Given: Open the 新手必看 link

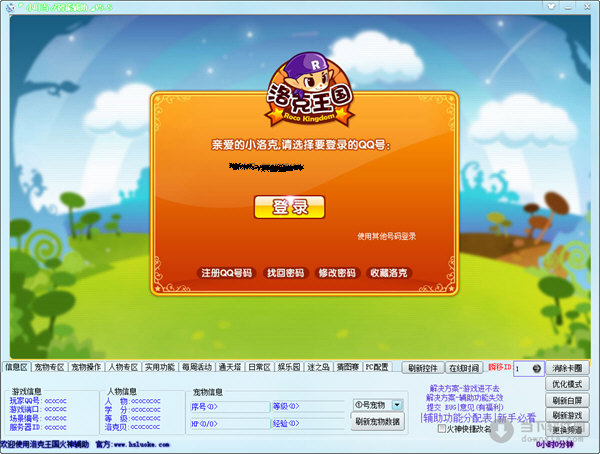Looking at the screenshot, I should [516, 418].
